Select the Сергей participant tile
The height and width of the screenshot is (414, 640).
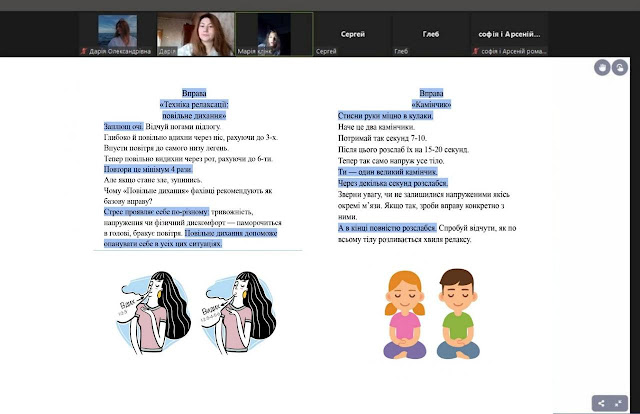click(x=353, y=34)
